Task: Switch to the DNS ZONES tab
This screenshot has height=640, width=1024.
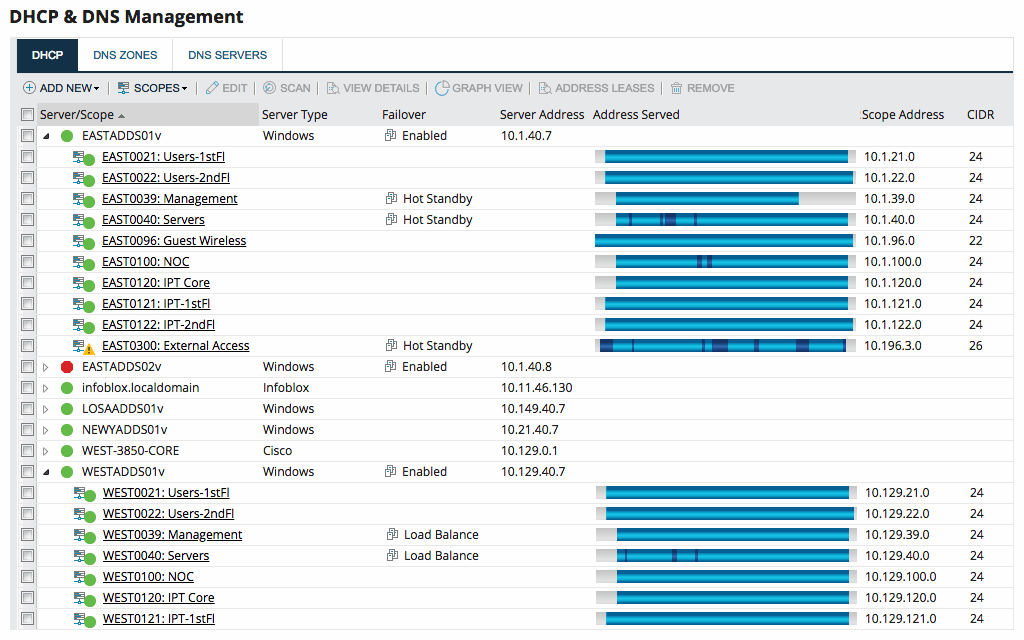Action: tap(125, 55)
